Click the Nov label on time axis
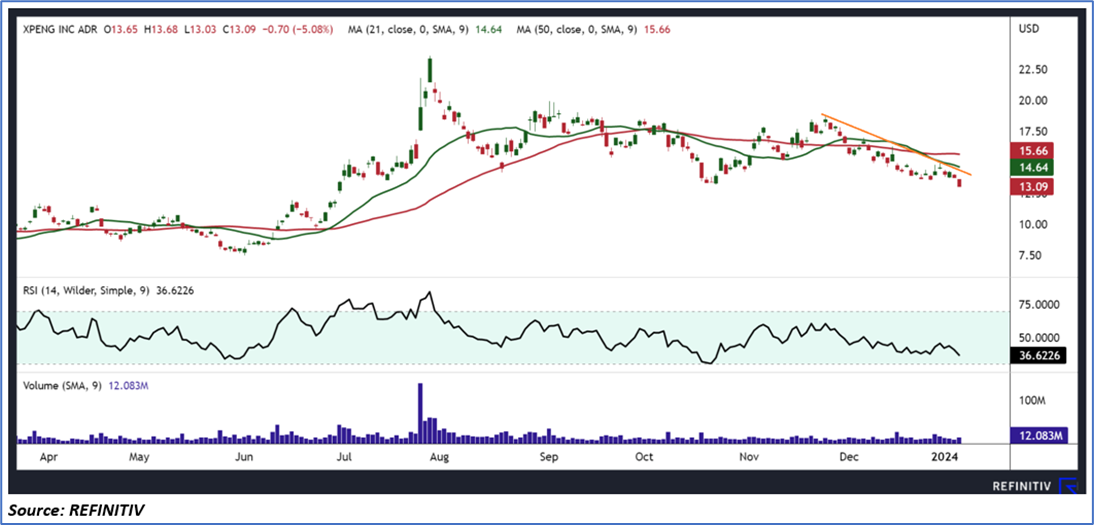 click(749, 458)
